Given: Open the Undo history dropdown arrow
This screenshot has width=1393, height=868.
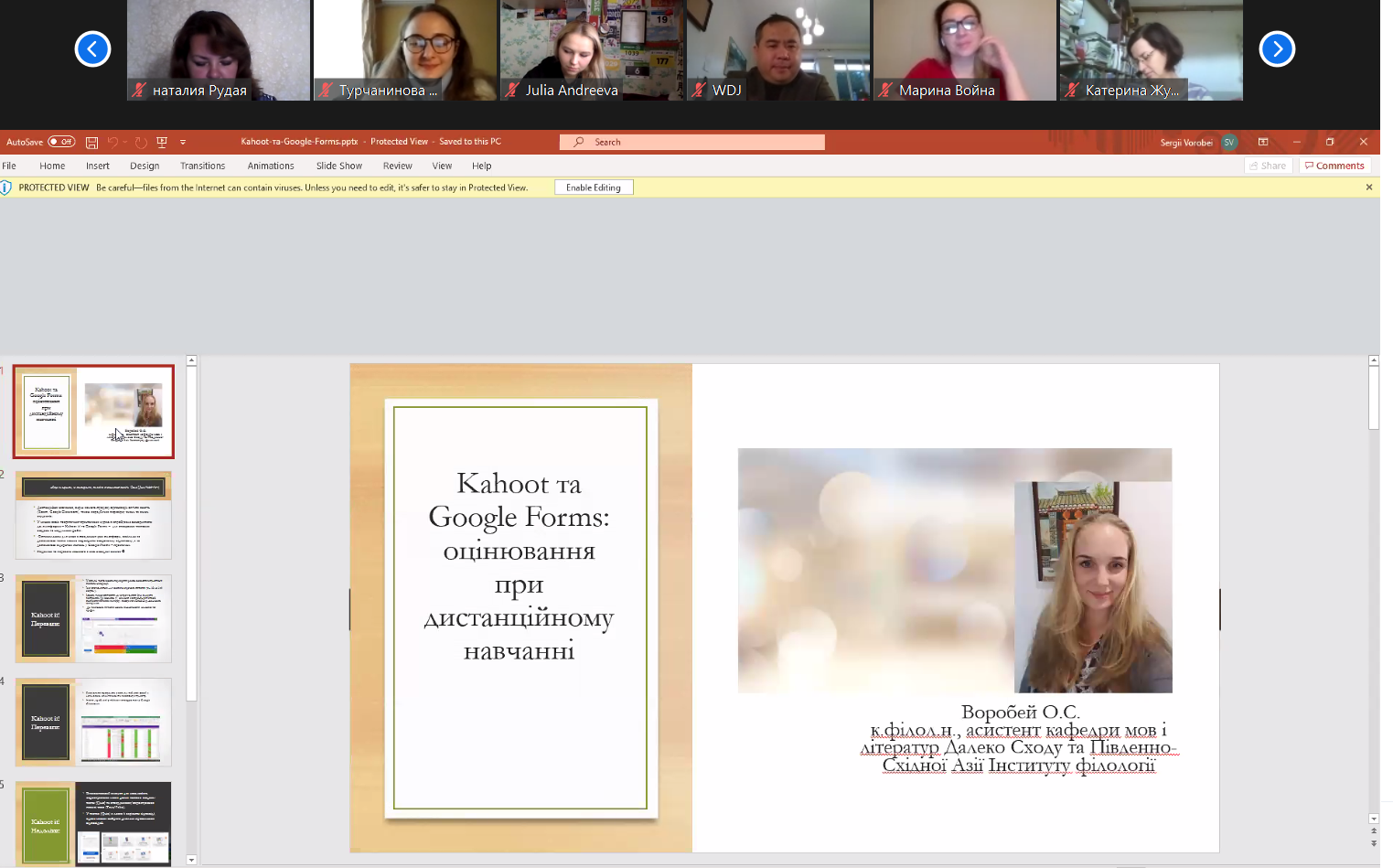Looking at the screenshot, I should [x=125, y=142].
